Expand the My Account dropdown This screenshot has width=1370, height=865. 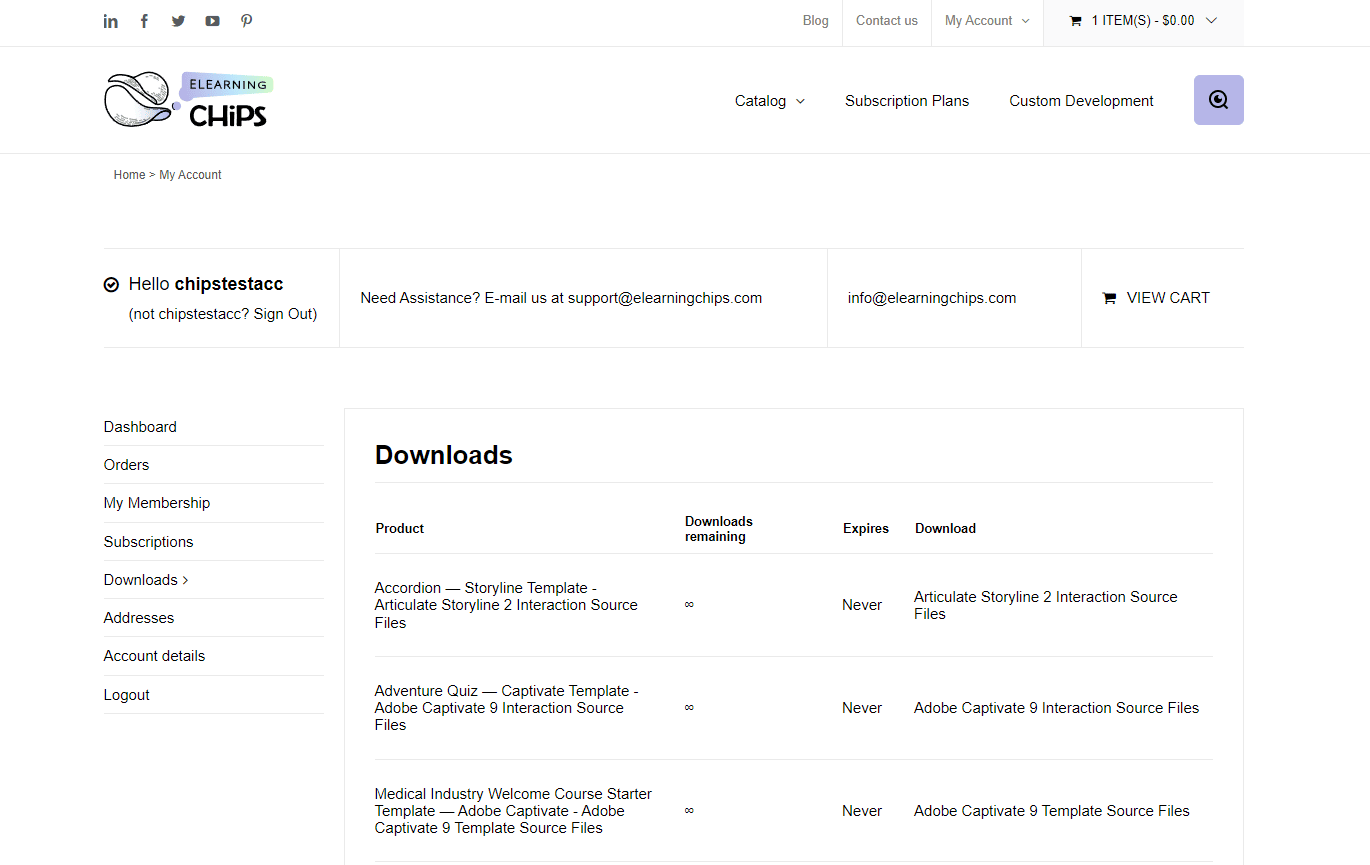[986, 21]
